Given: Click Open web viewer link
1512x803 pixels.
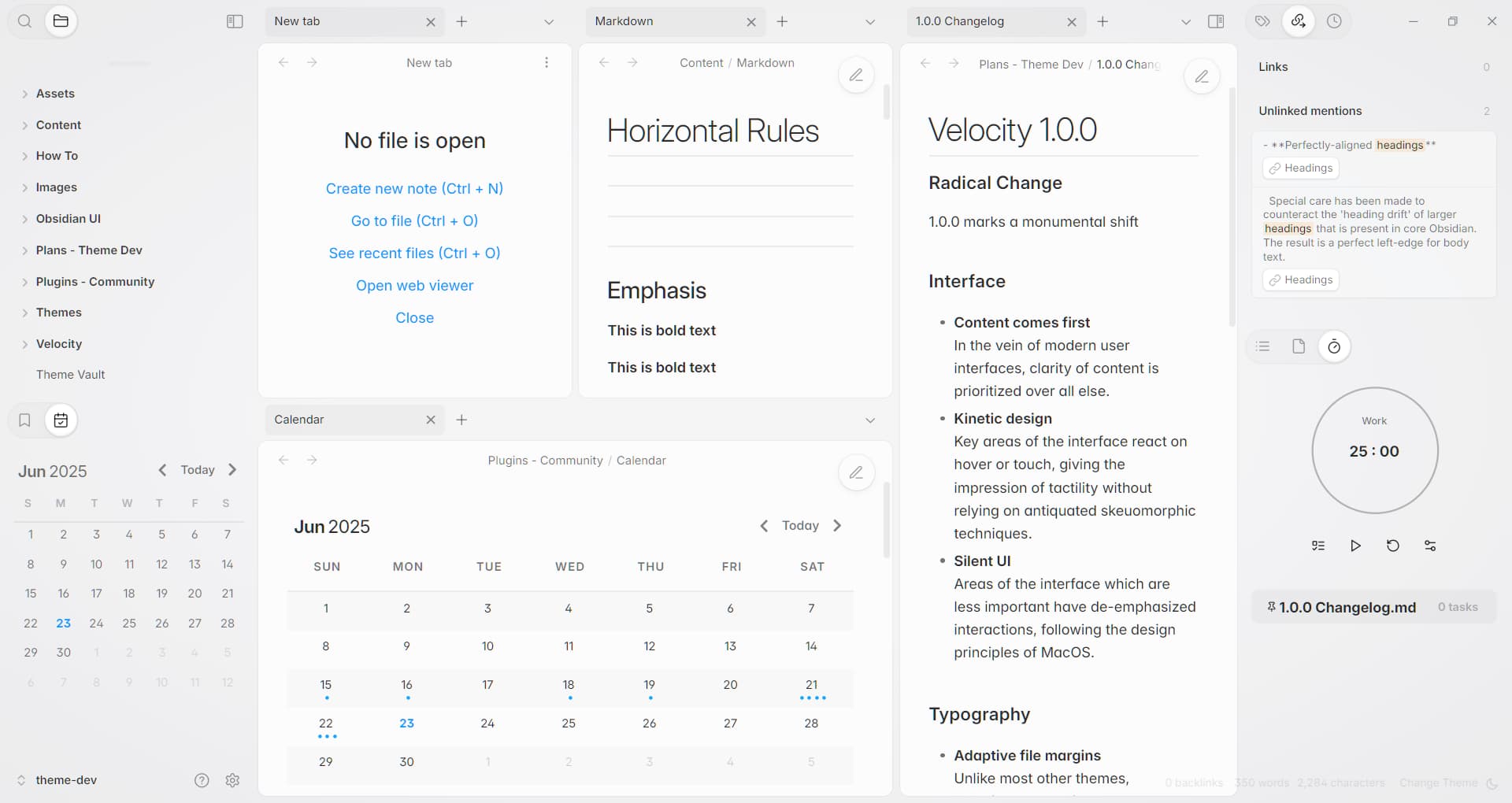Looking at the screenshot, I should coord(414,286).
